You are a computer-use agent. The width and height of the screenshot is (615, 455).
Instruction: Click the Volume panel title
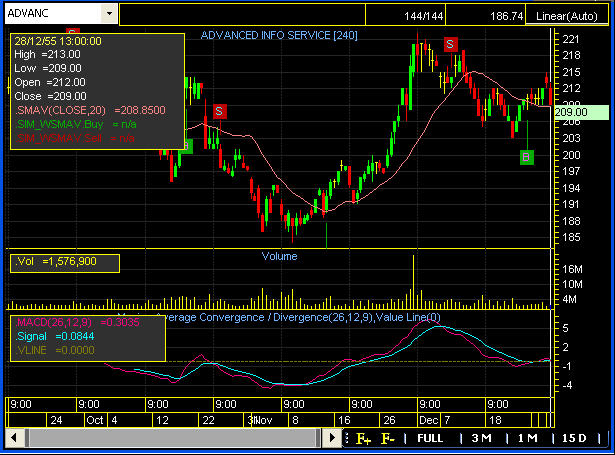click(279, 257)
